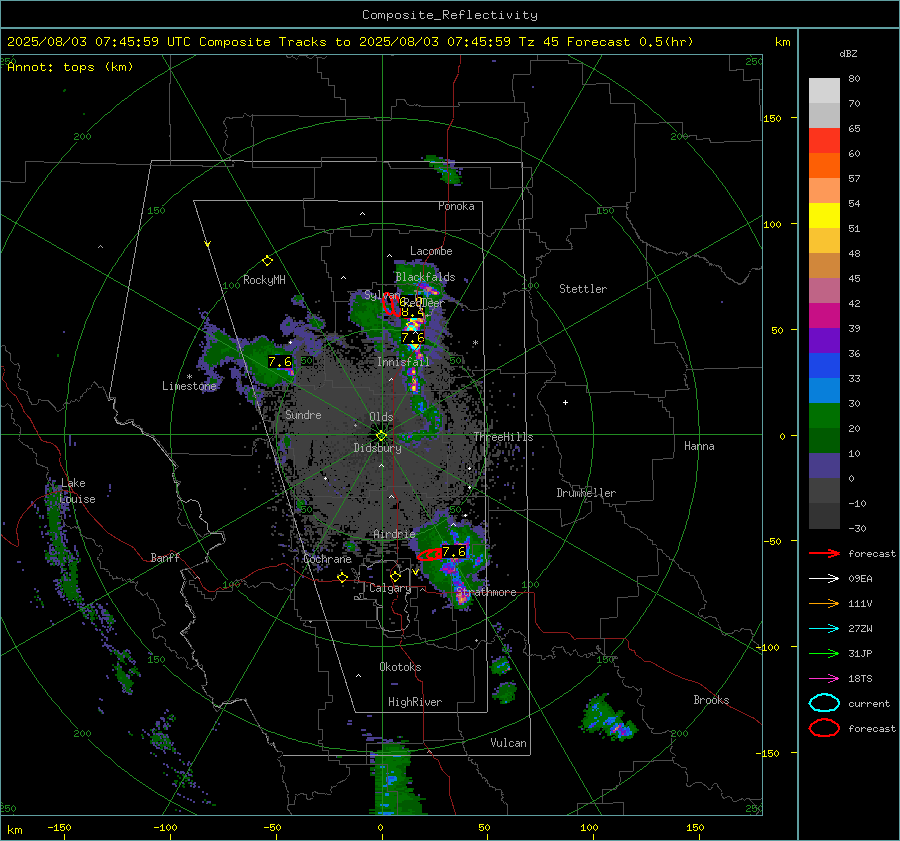Select the light gray 80-70 dBZ swatch
The width and height of the screenshot is (900, 841).
click(x=824, y=91)
